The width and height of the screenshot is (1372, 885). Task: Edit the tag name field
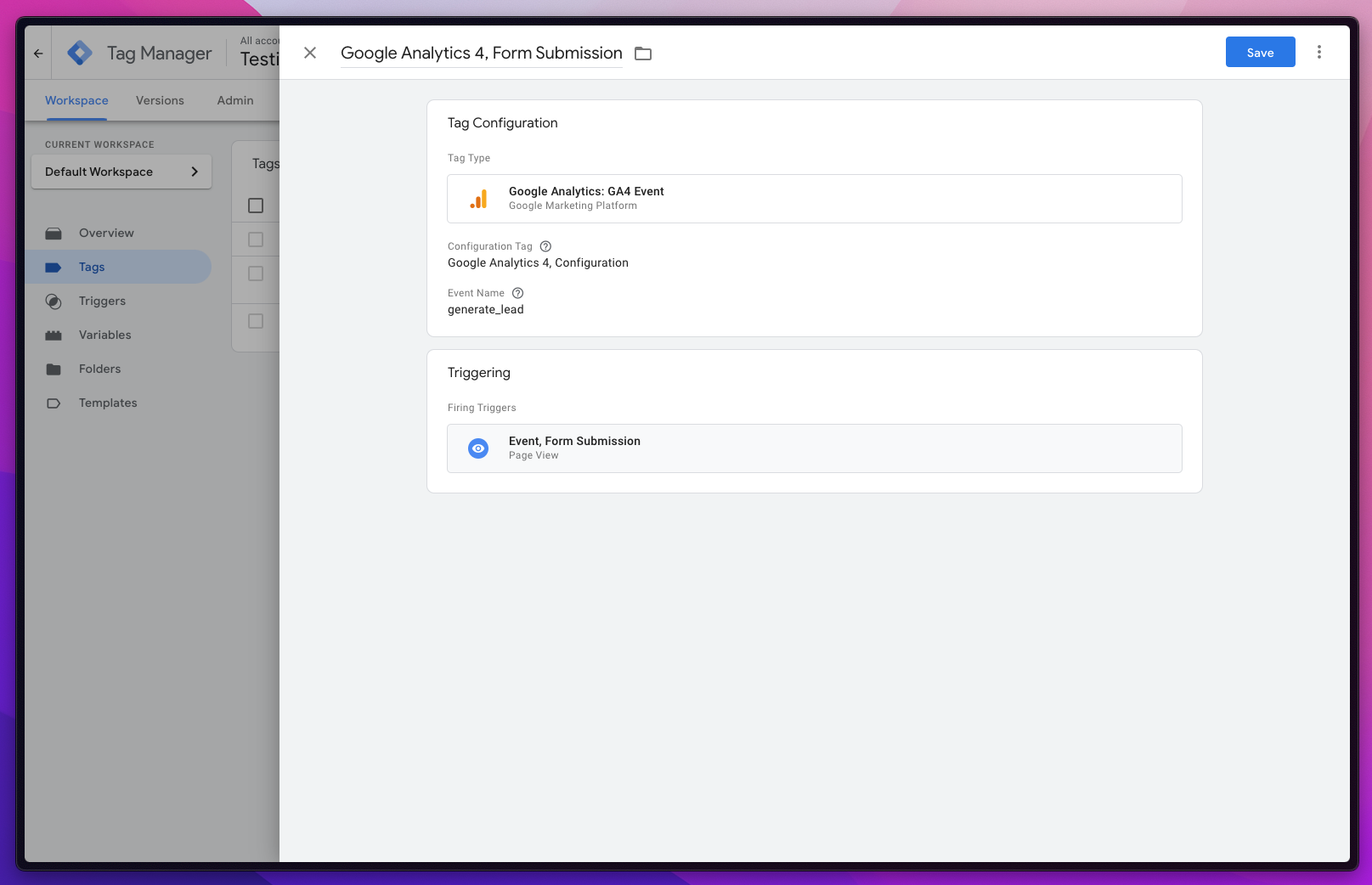[x=481, y=53]
